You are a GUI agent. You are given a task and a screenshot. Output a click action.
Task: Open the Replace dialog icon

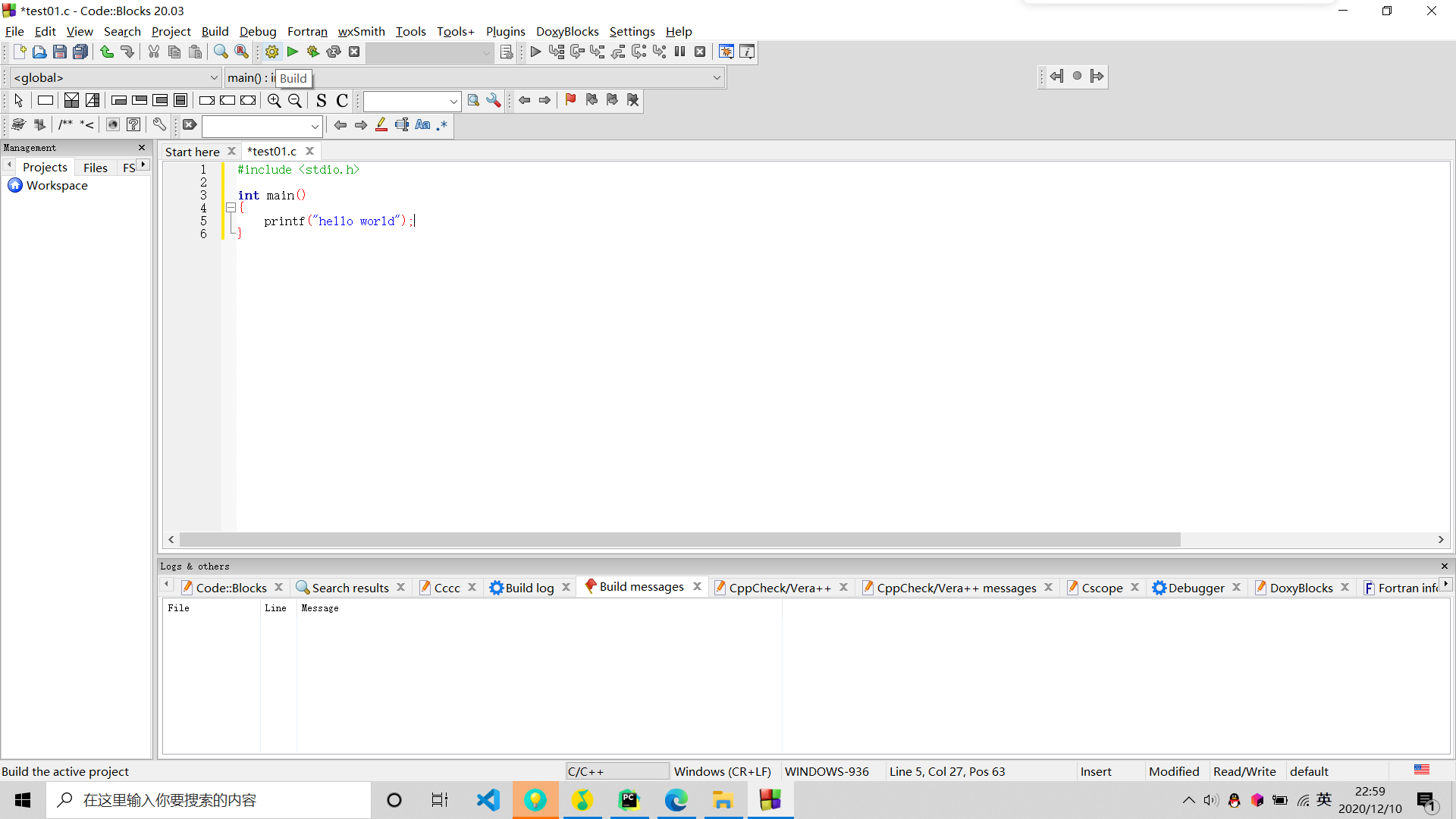(241, 52)
